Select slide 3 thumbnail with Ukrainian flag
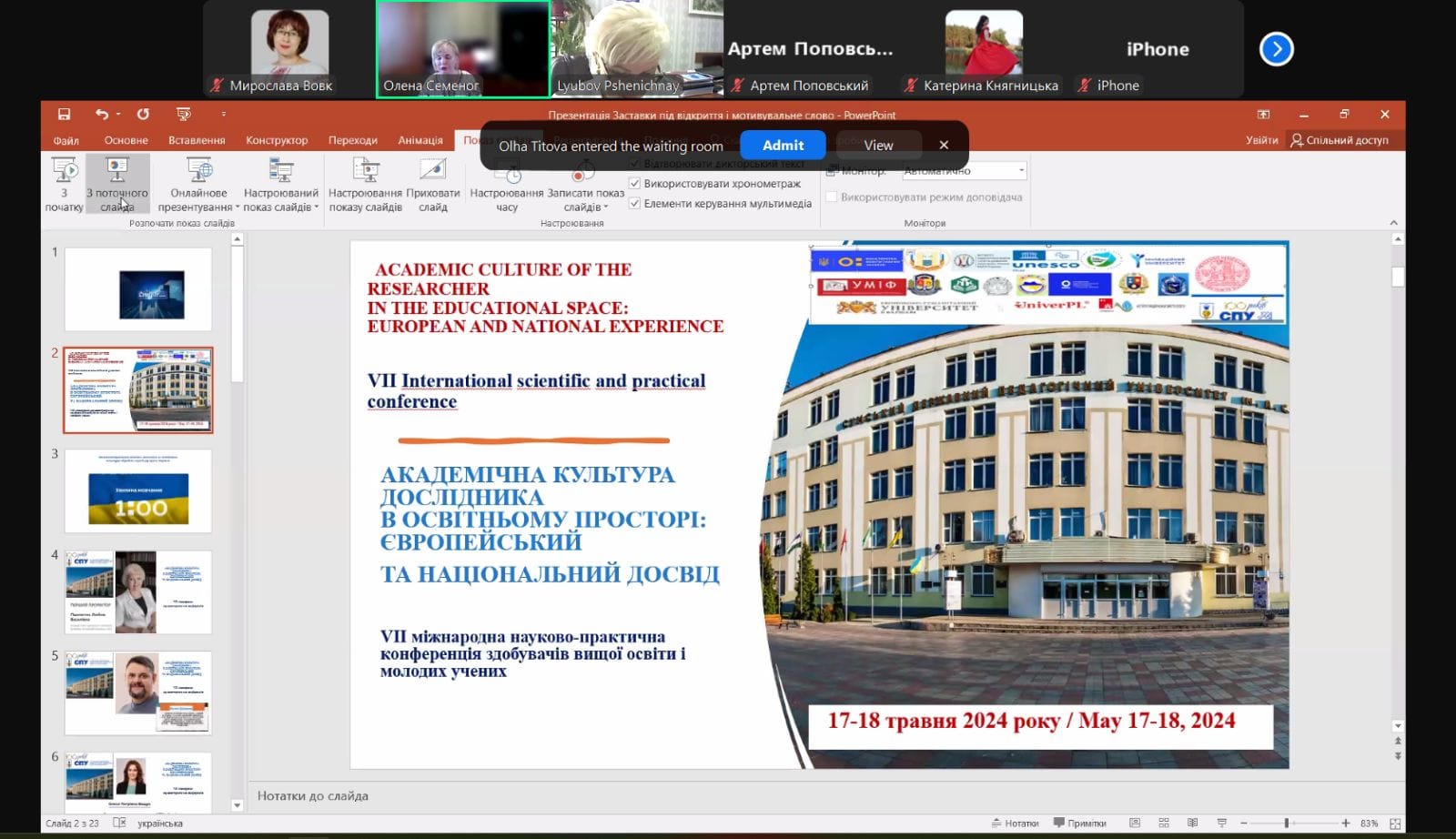The width and height of the screenshot is (1456, 839). (x=138, y=491)
